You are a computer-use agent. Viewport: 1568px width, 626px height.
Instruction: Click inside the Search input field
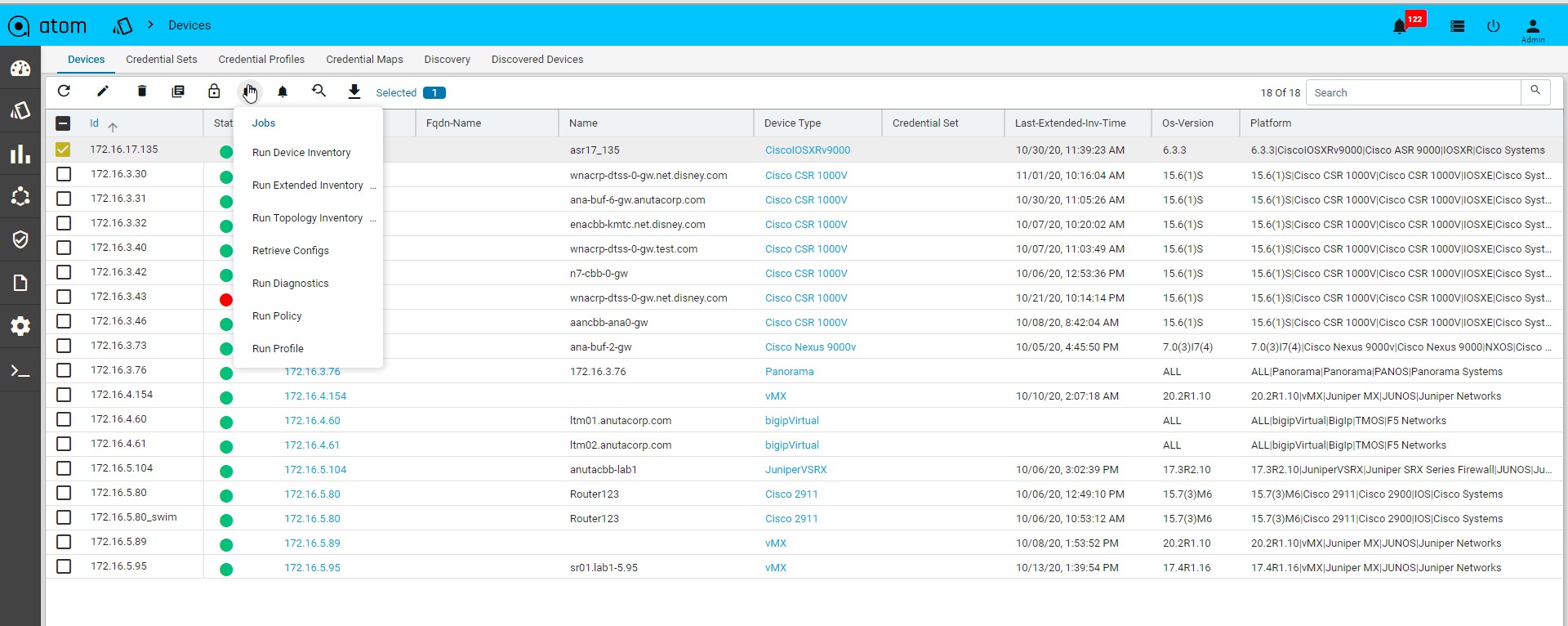click(x=1413, y=92)
